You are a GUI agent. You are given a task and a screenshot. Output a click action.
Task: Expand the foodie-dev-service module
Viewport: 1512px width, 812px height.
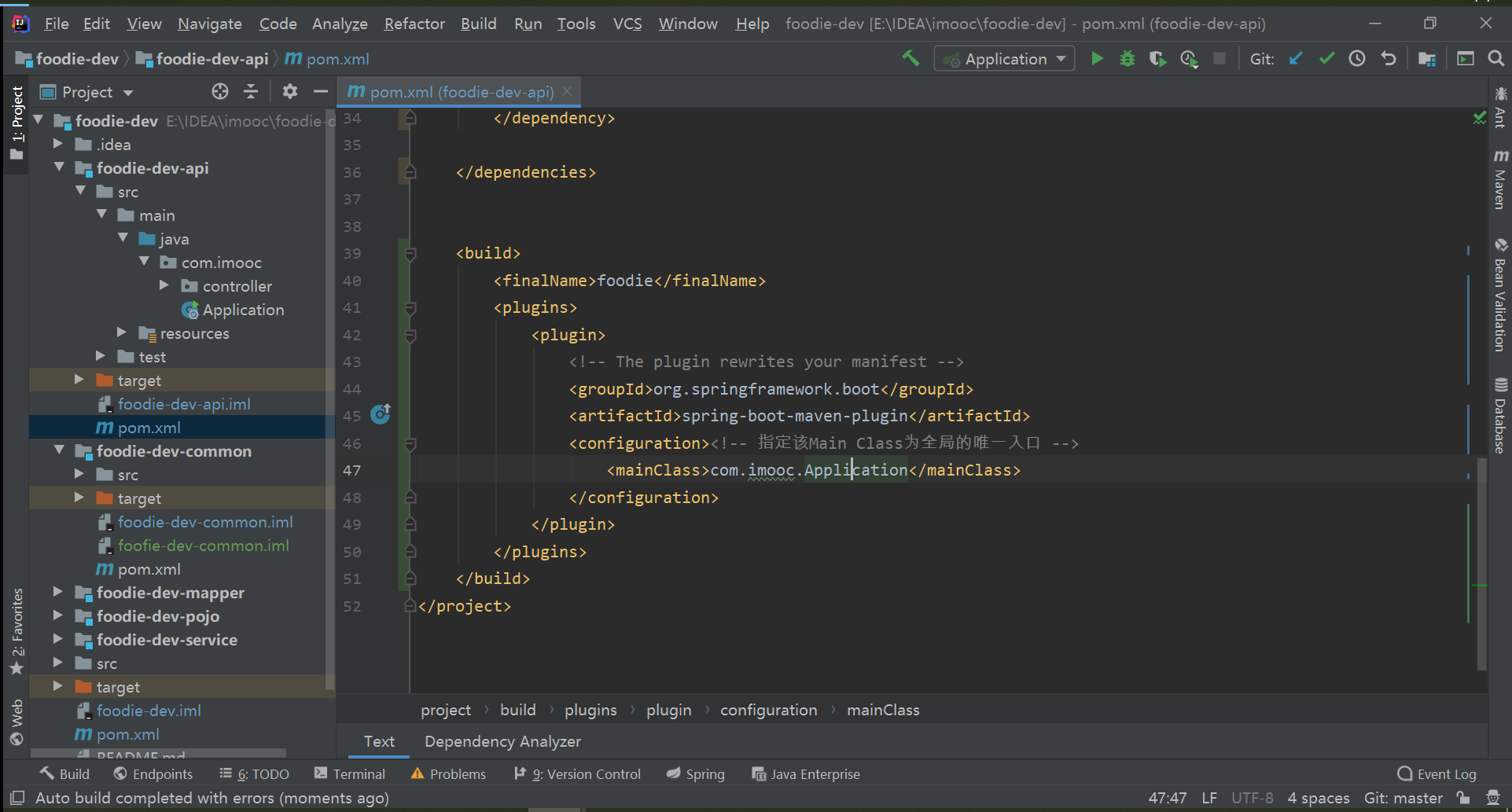57,639
